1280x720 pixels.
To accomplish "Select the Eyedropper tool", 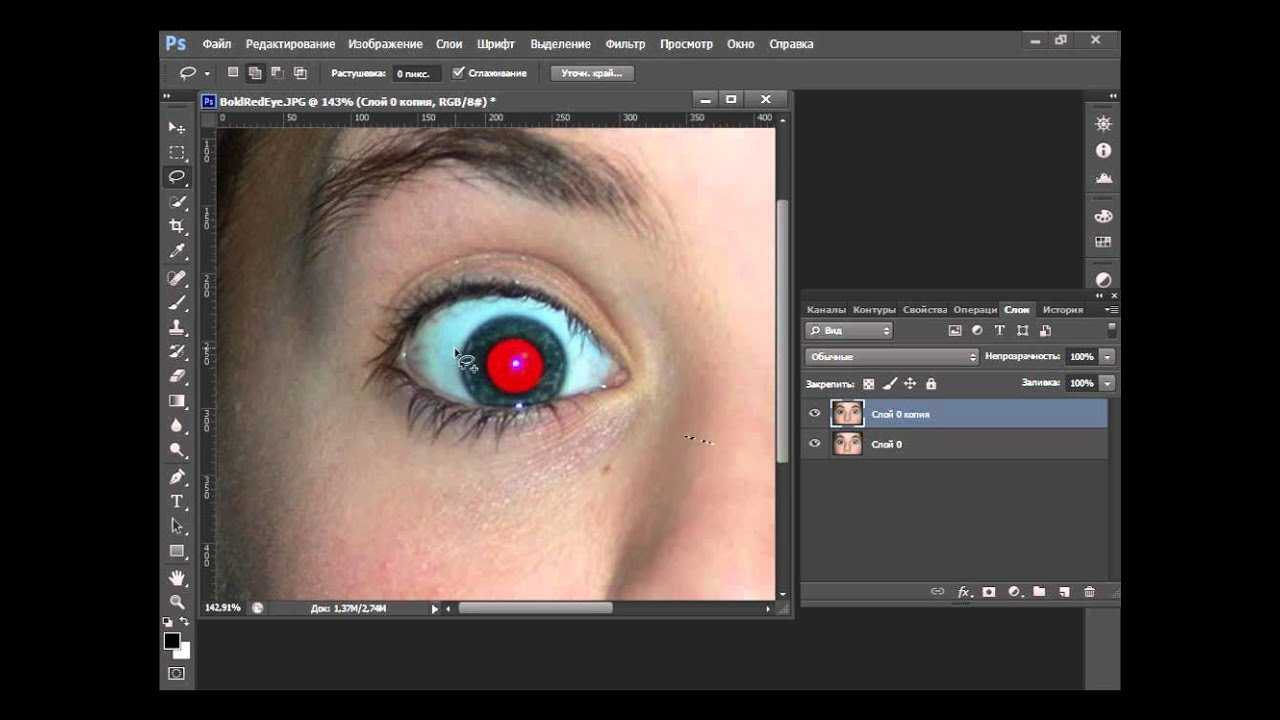I will [177, 251].
